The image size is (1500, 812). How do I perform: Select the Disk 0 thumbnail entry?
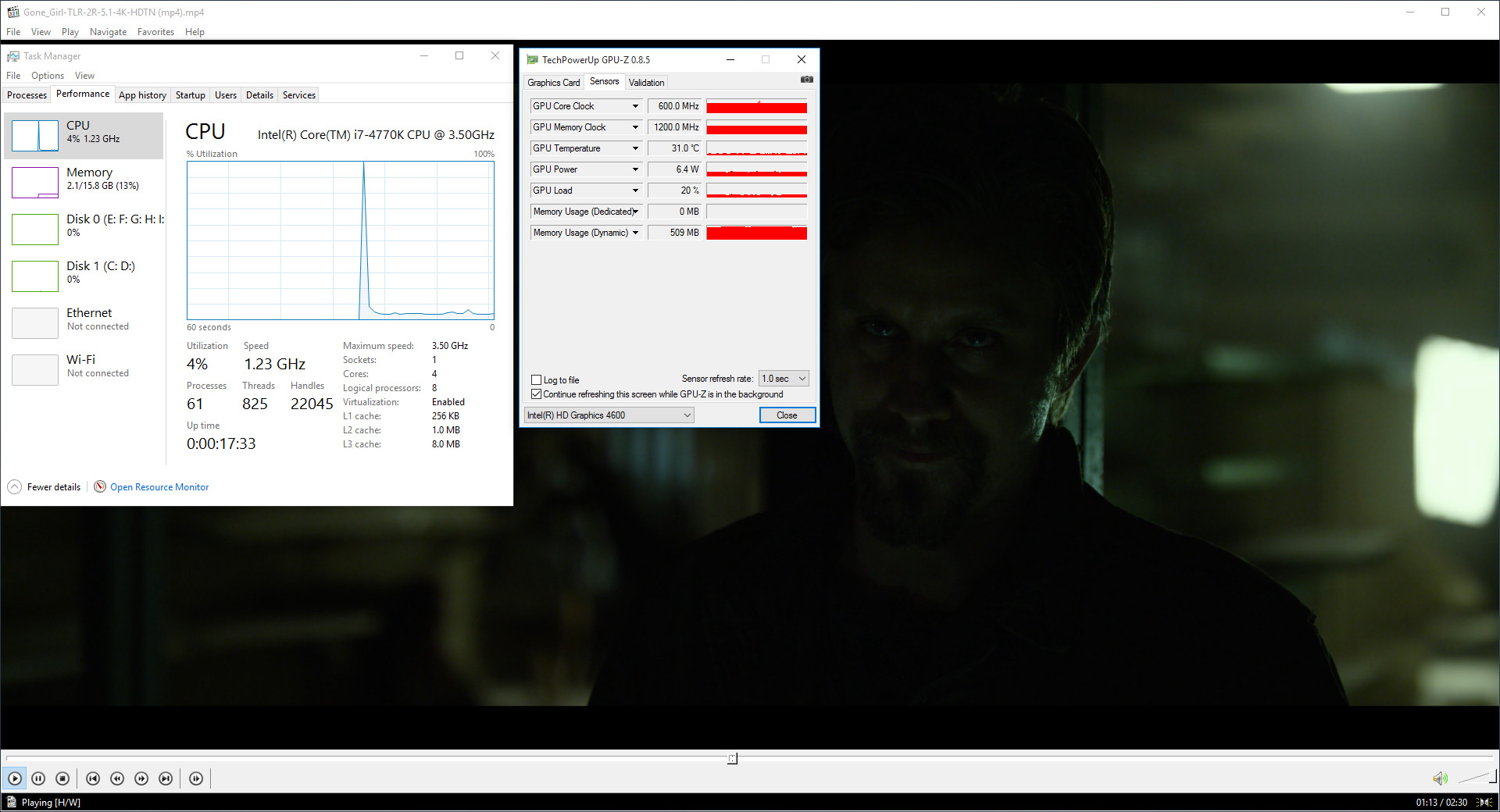[35, 230]
